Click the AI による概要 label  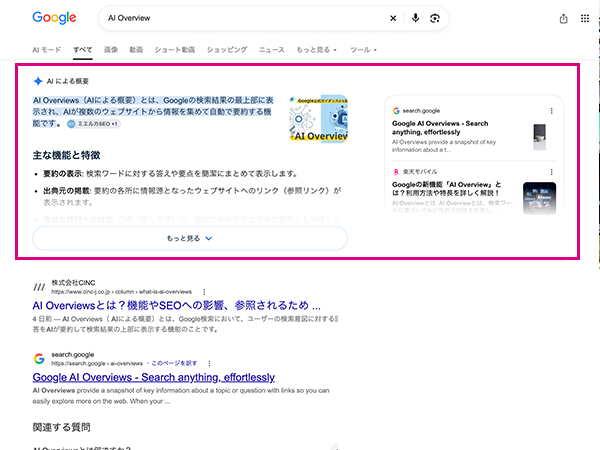click(68, 81)
